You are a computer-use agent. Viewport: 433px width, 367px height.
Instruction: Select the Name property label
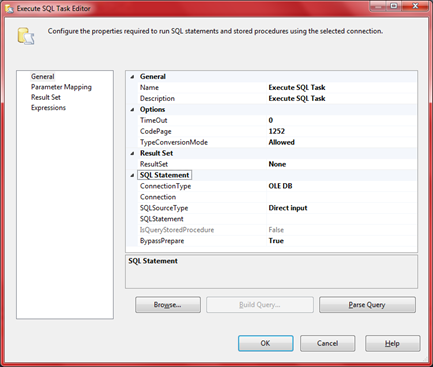point(149,87)
